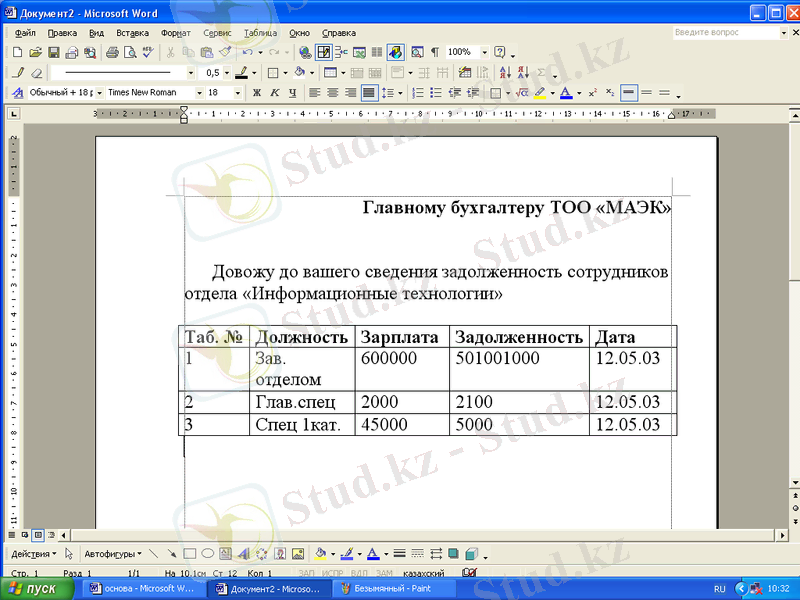Toggle the Tables and Borders toolbar button

[323, 52]
